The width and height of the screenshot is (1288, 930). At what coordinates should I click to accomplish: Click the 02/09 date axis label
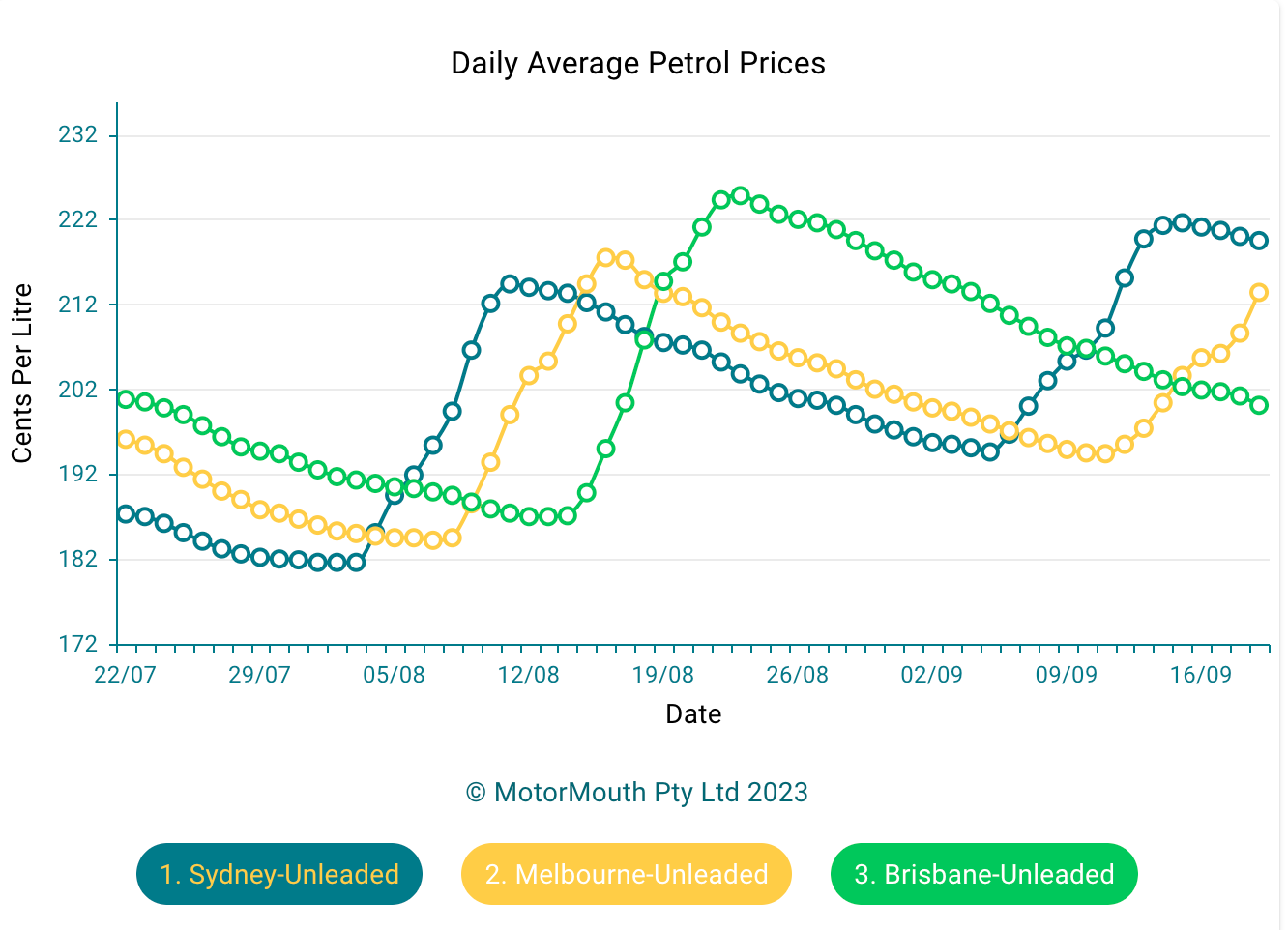pos(932,675)
